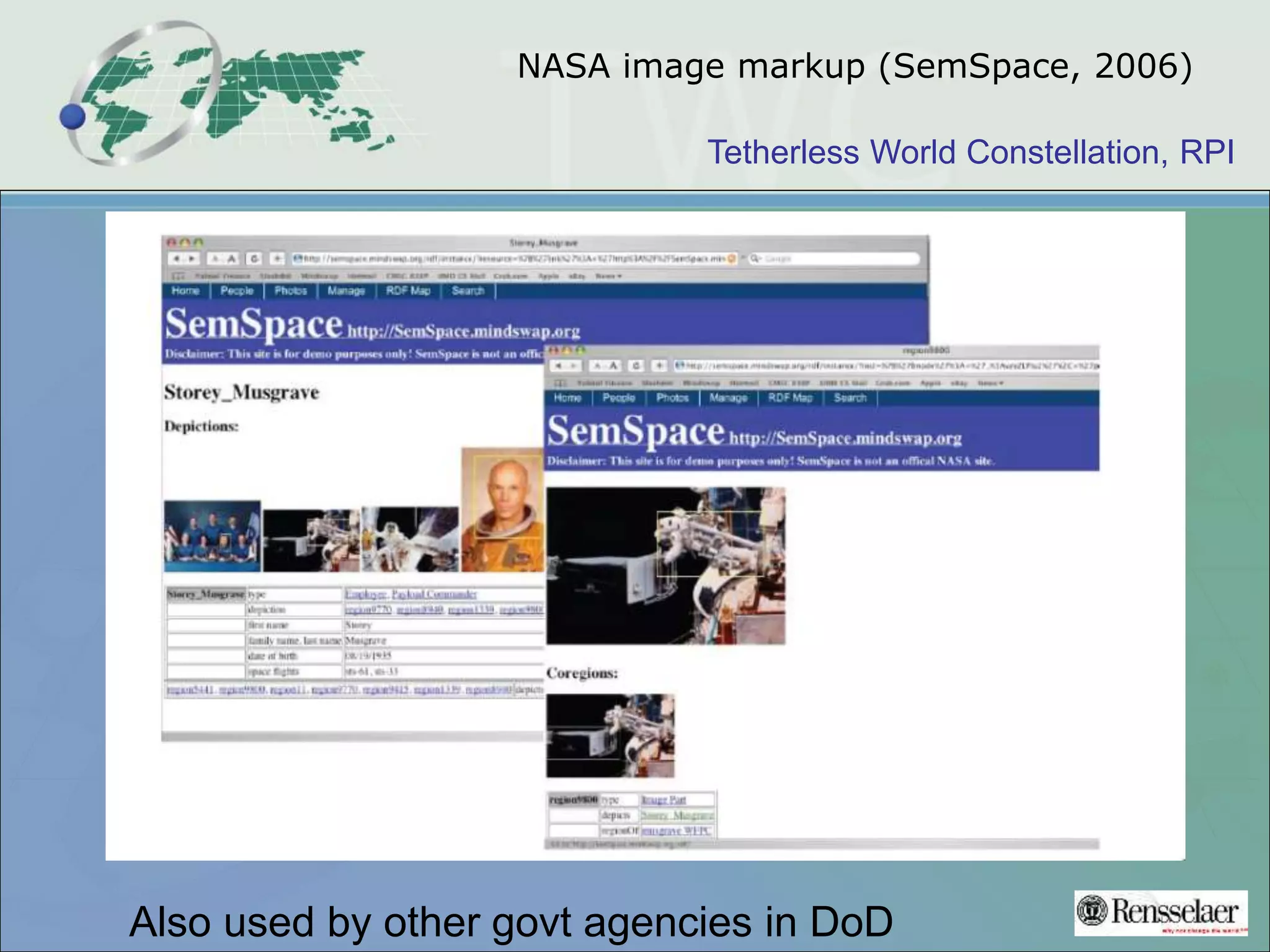The image size is (1270, 952).
Task: Click larger text 'A' button in Storey_Musgrave window
Action: click(x=231, y=258)
